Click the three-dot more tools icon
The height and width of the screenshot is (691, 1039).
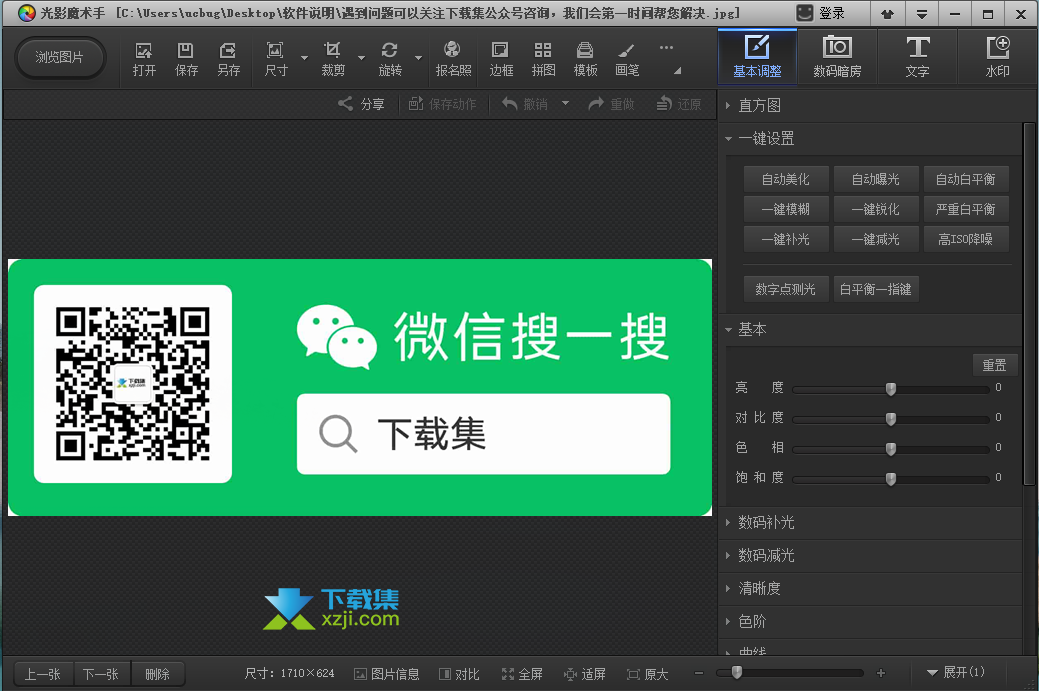point(666,48)
